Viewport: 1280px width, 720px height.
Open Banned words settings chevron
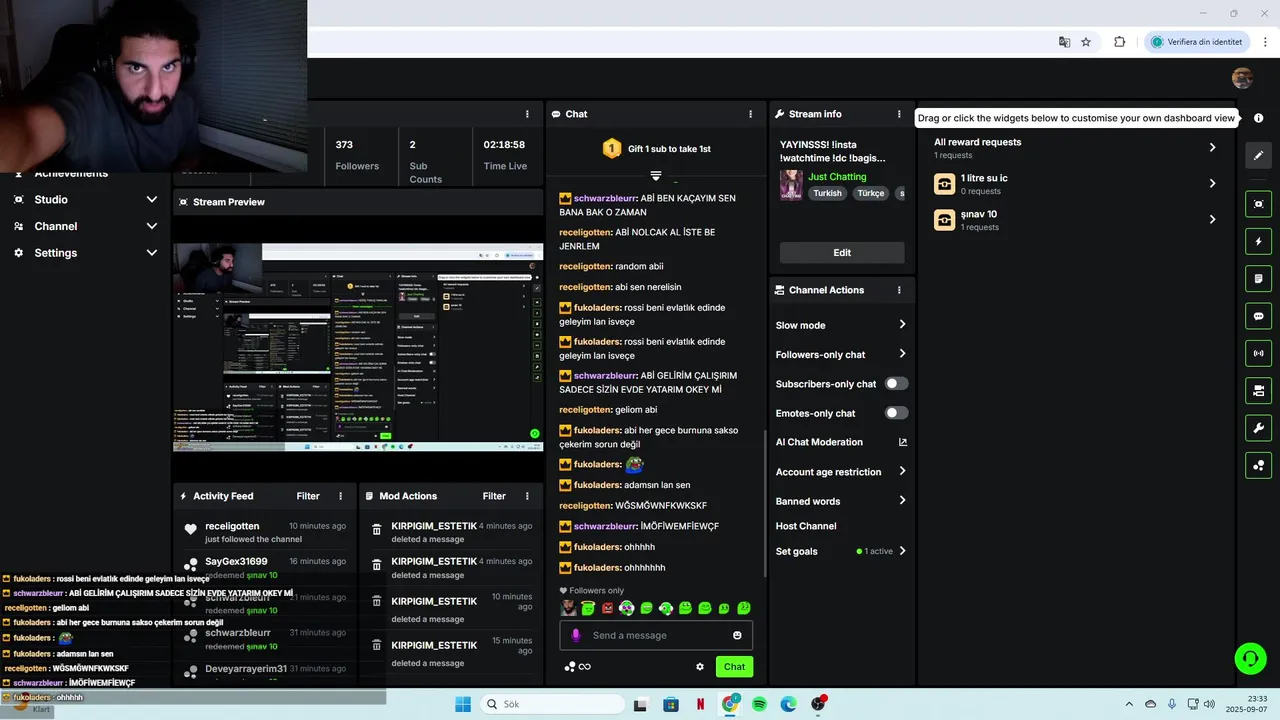(x=902, y=501)
